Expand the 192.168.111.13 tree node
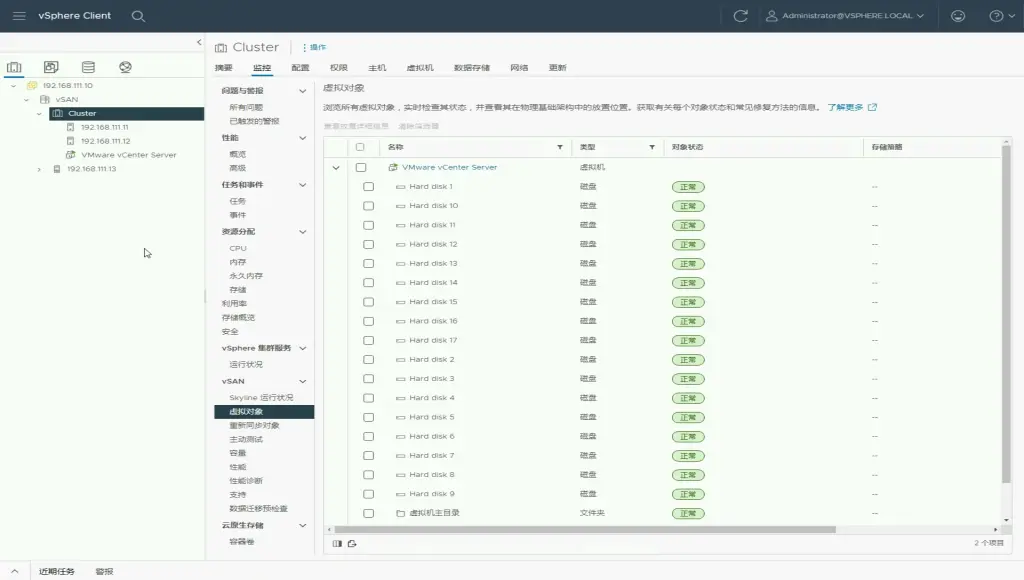This screenshot has height=580, width=1024. click(39, 169)
